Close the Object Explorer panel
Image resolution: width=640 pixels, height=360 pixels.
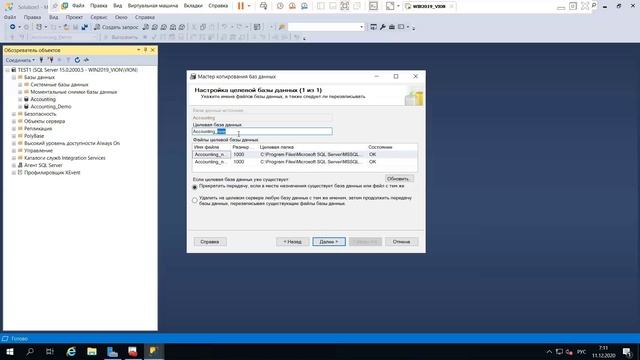tap(153, 50)
